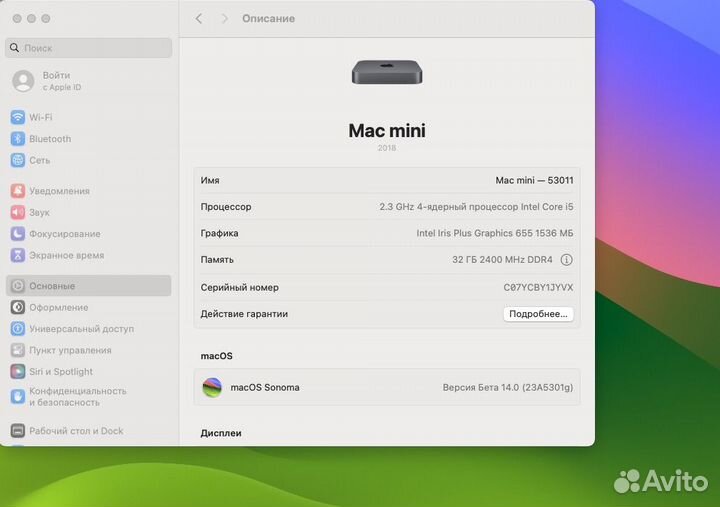Image resolution: width=720 pixels, height=507 pixels.
Task: Close the System Settings window
Action: [17, 18]
